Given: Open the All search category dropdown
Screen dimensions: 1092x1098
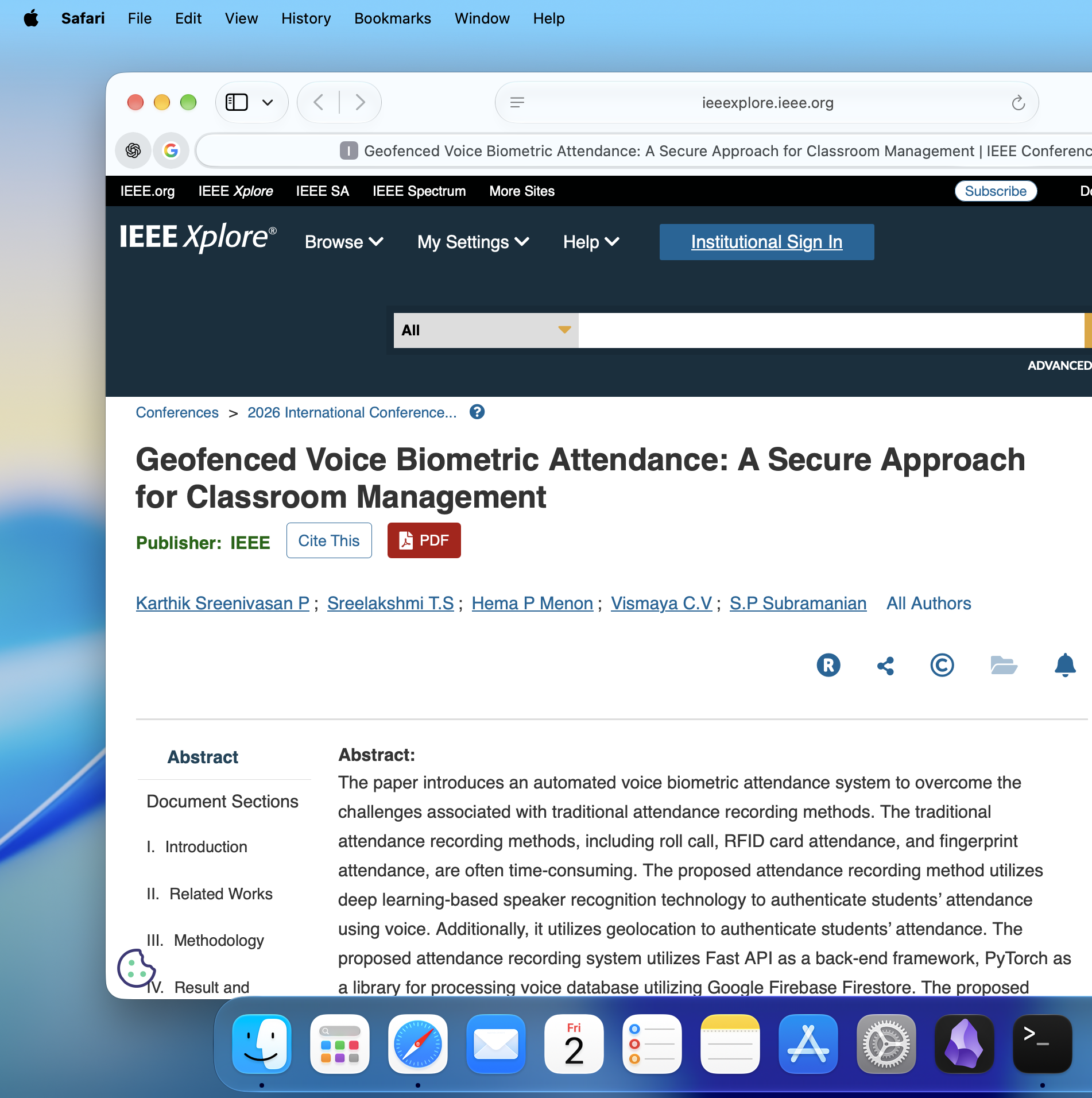Looking at the screenshot, I should point(486,330).
